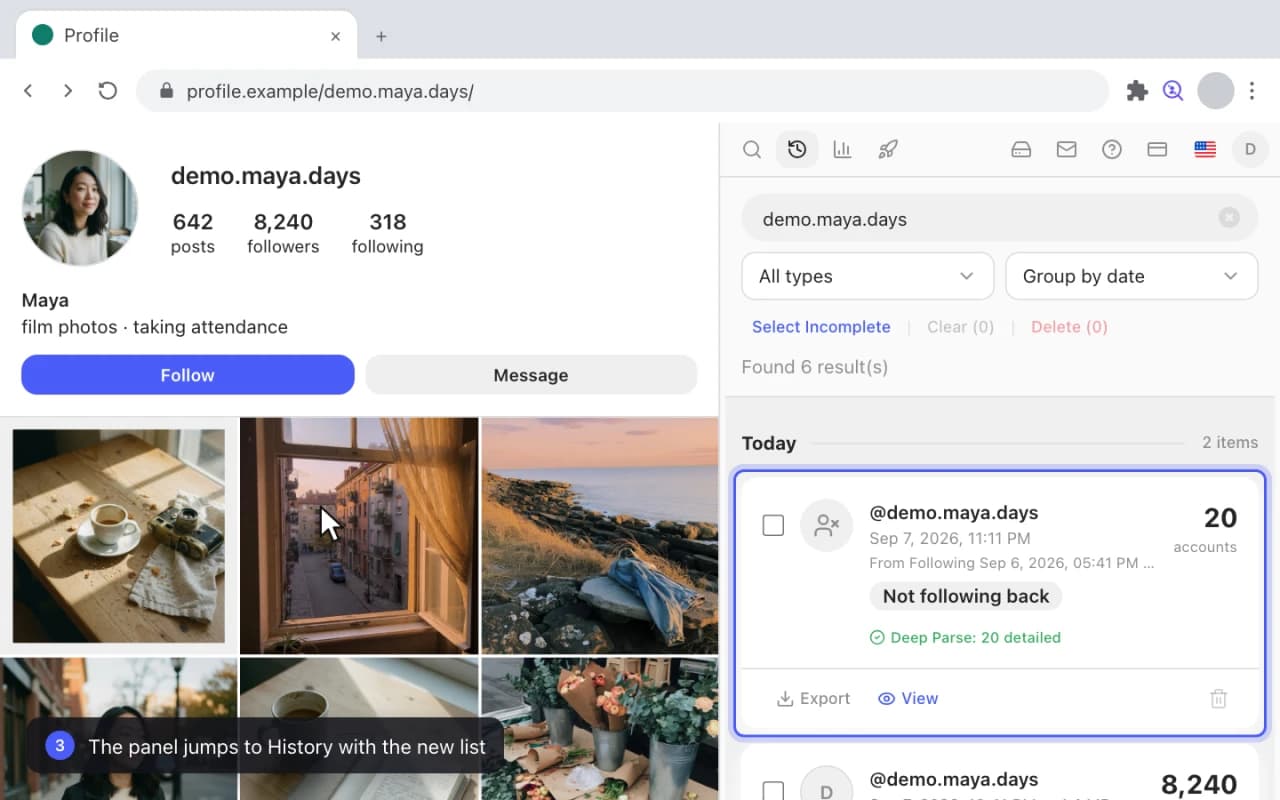The width and height of the screenshot is (1280, 800).
Task: View the 20 accounts list
Action: click(x=908, y=699)
